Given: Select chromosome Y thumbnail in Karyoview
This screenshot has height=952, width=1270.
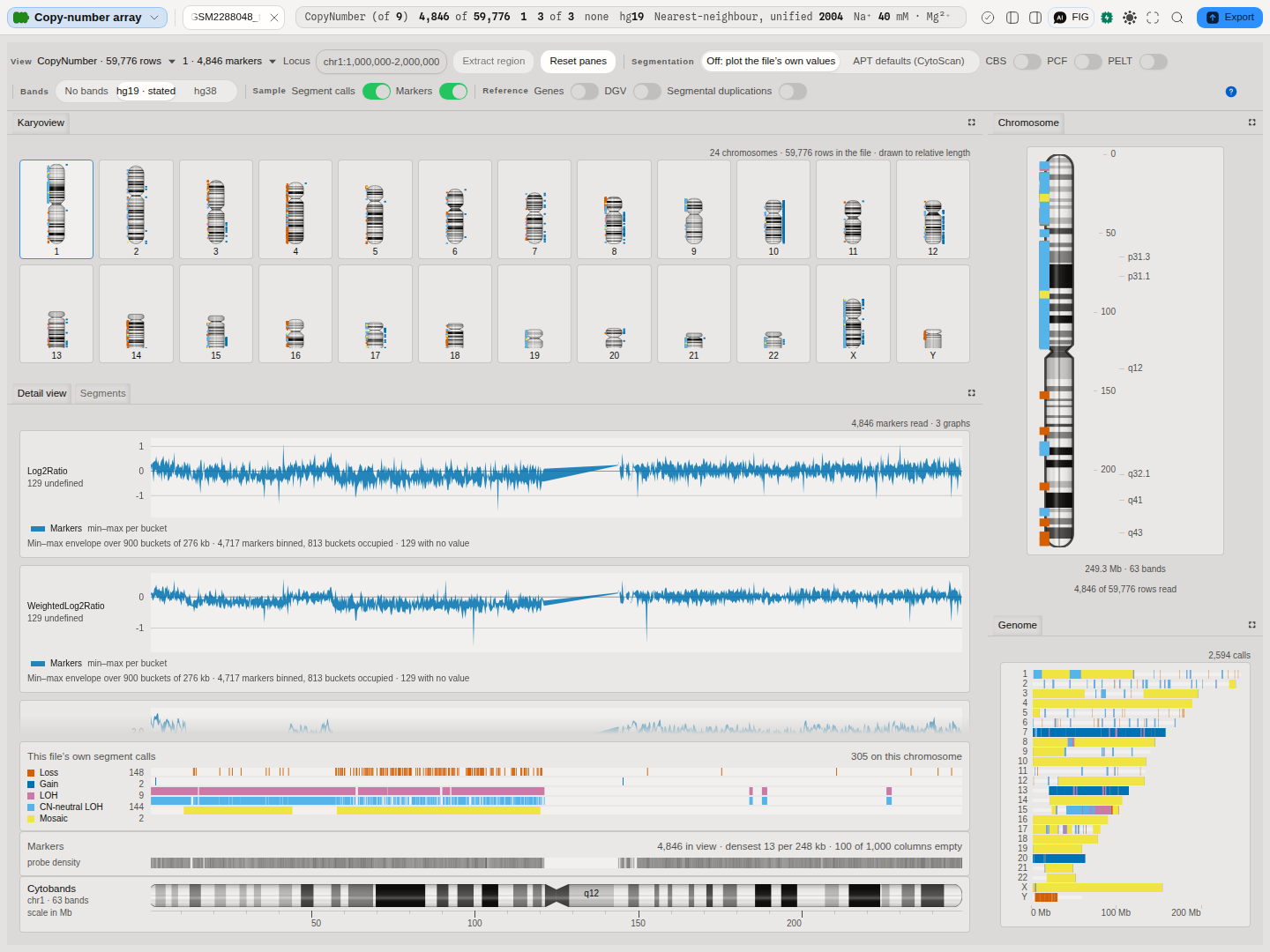Looking at the screenshot, I should (x=933, y=314).
